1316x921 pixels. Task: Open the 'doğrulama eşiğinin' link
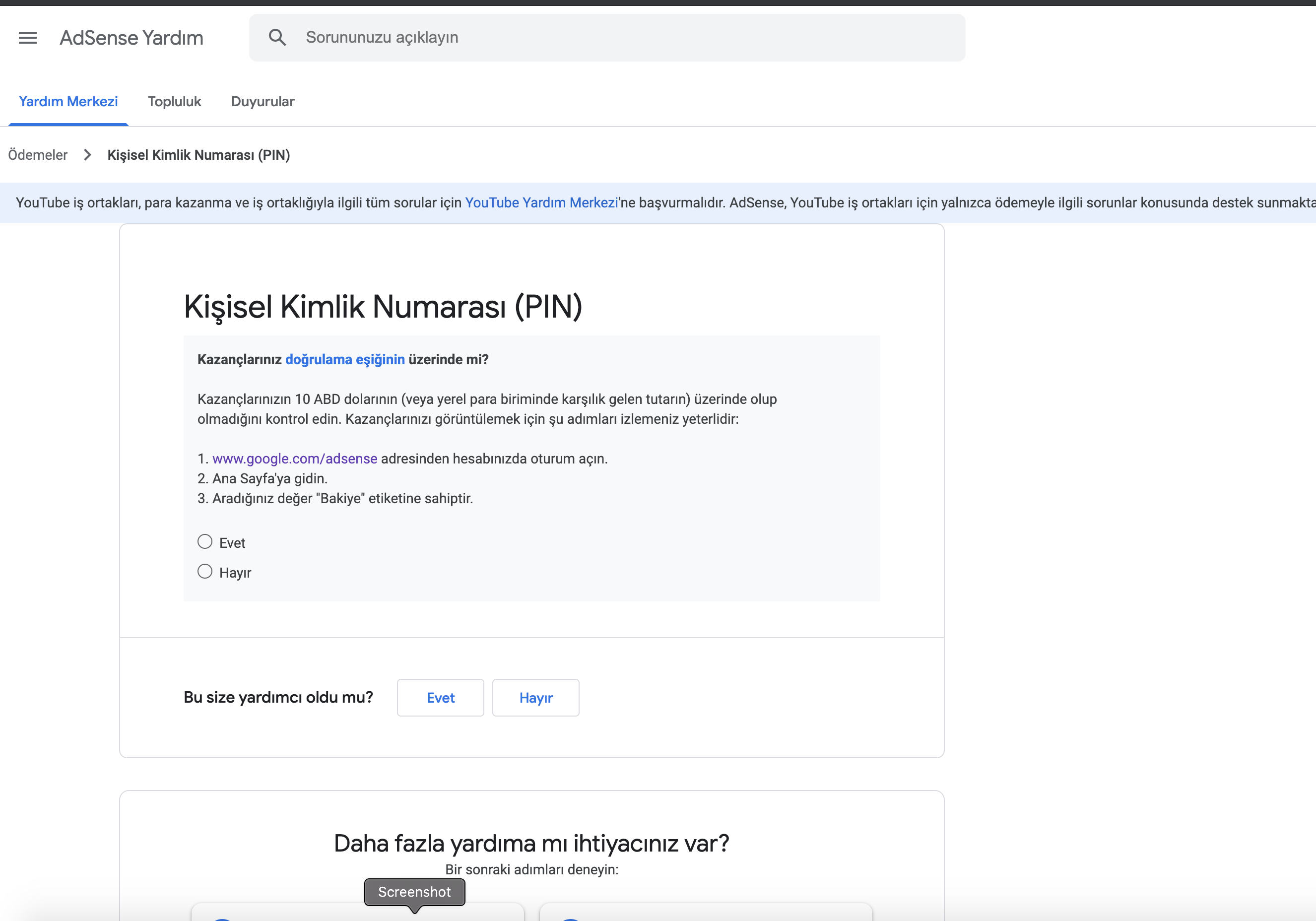345,359
